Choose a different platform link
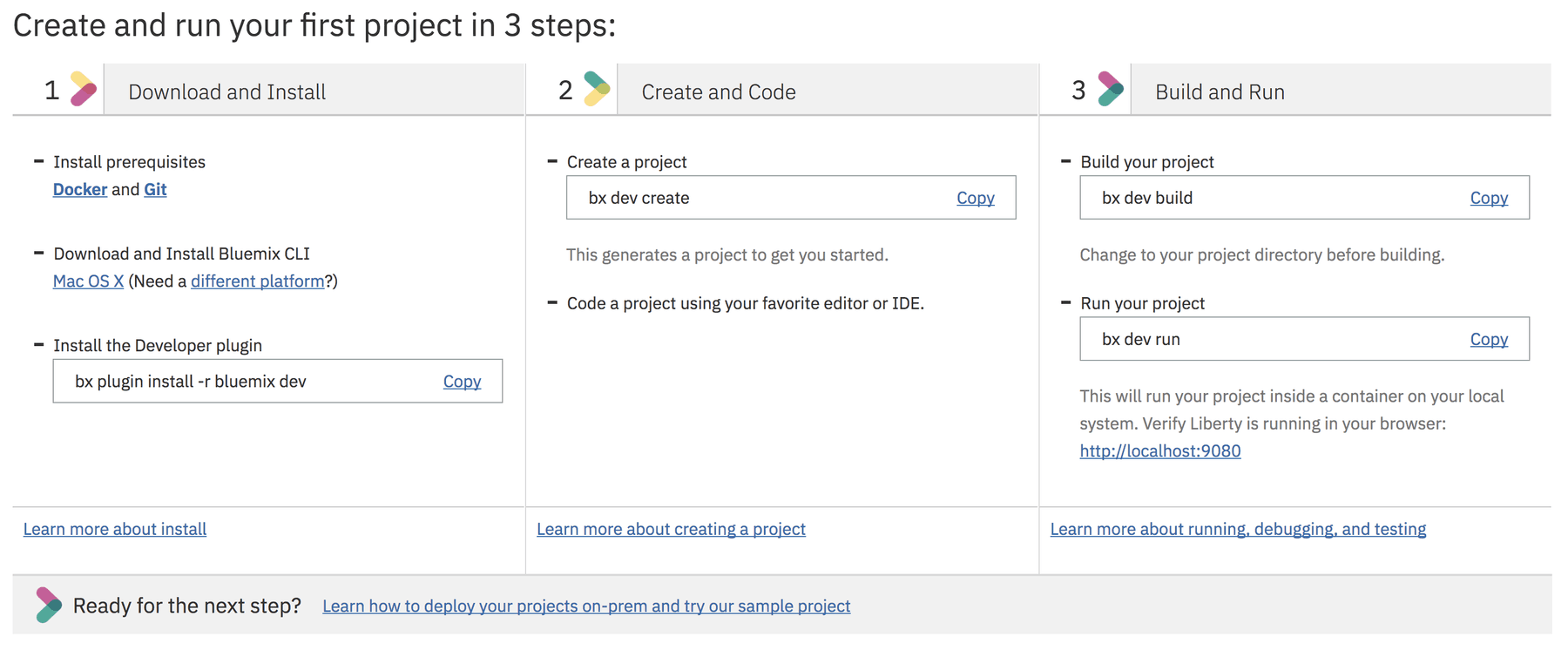 tap(257, 281)
